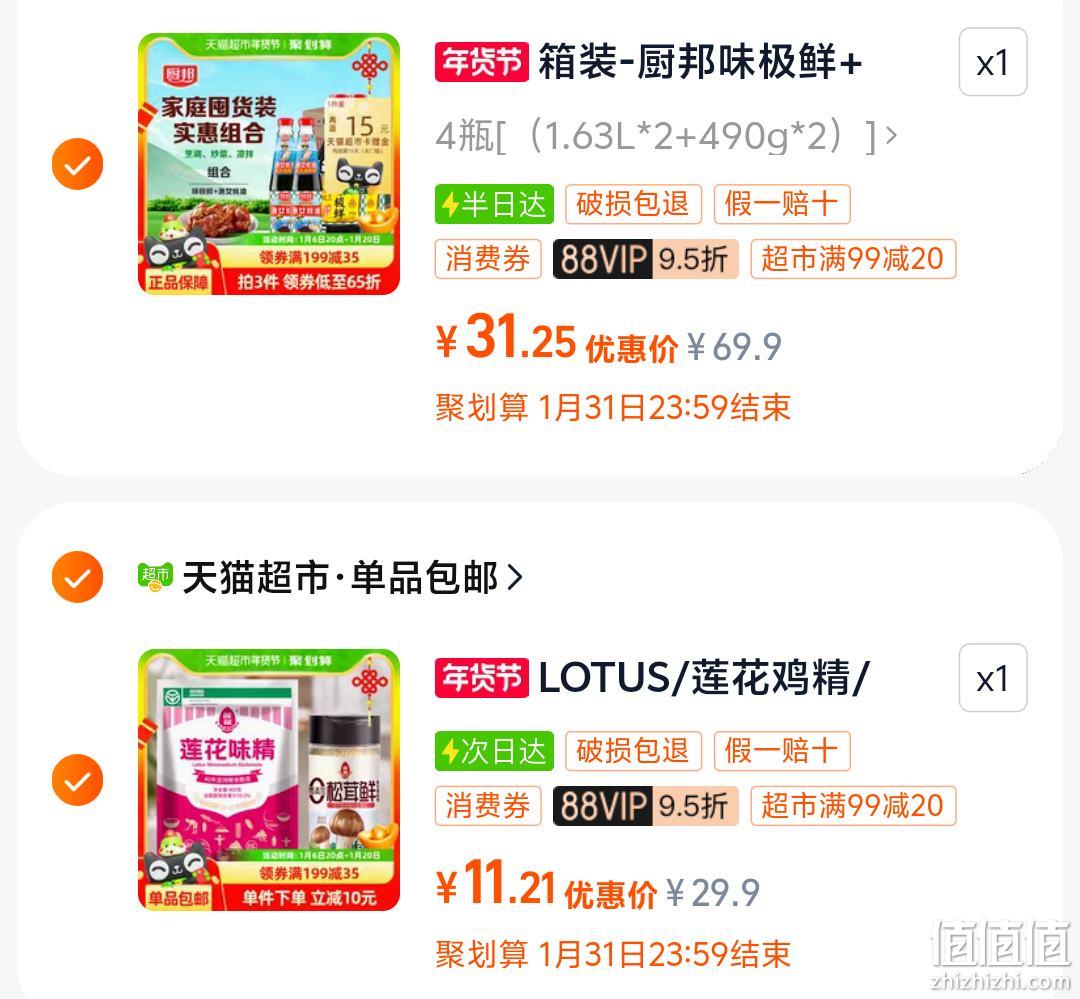Uncheck the 厨邦味极鲜 product checkbox
This screenshot has height=999, width=1080.
click(x=77, y=164)
